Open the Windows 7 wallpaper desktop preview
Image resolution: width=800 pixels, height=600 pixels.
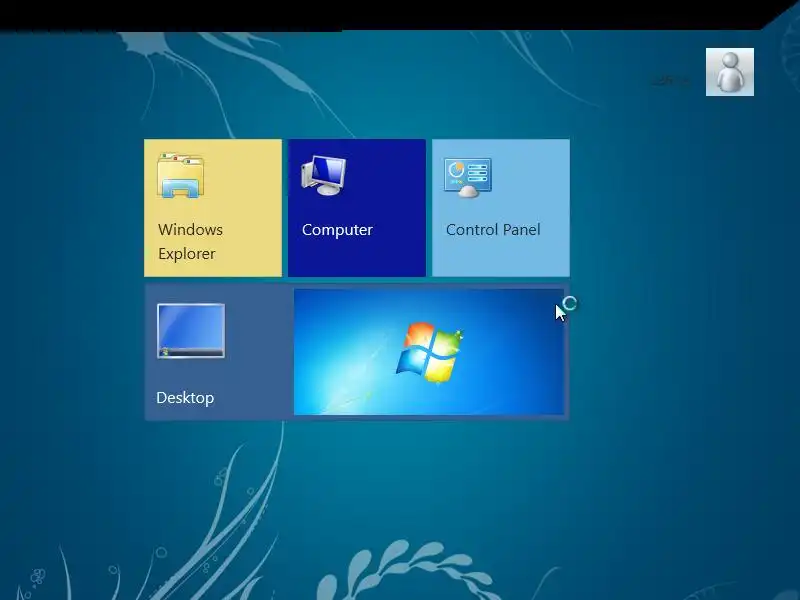click(429, 352)
